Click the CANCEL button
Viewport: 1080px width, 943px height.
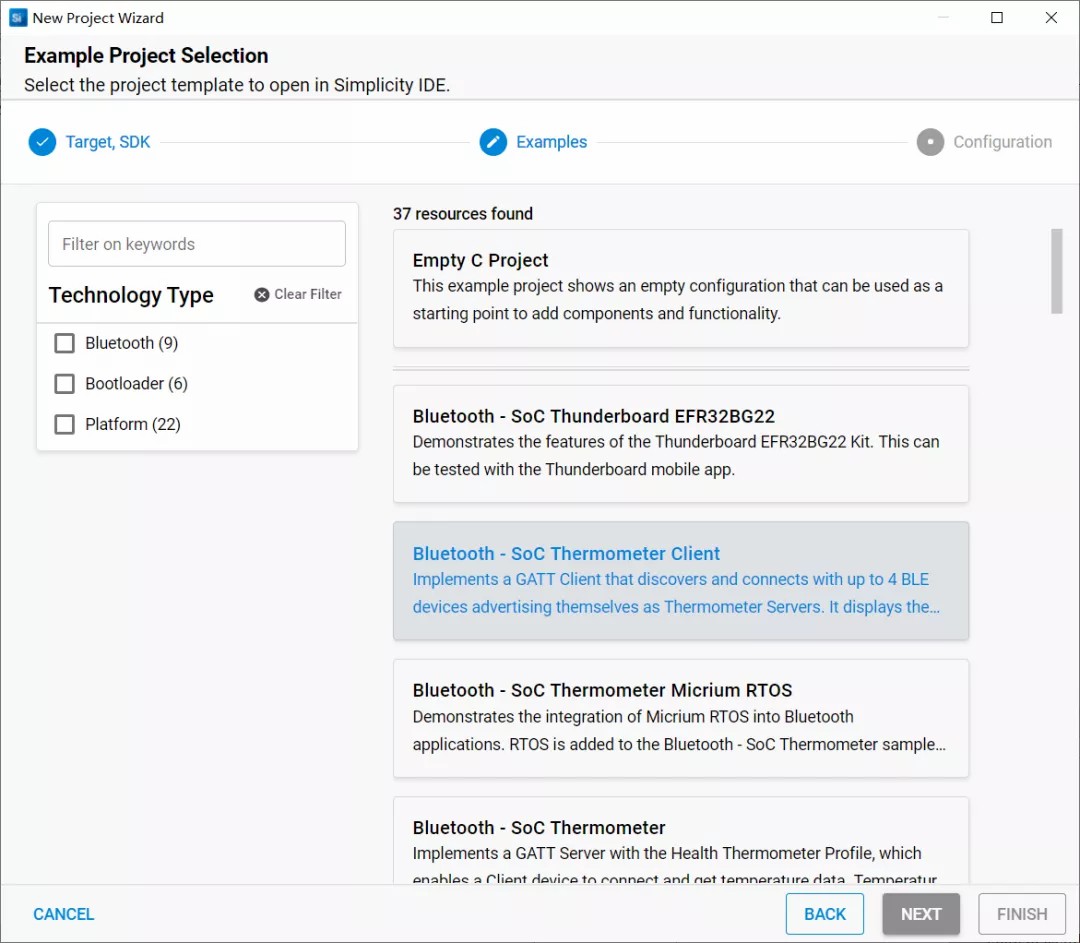pyautogui.click(x=63, y=914)
